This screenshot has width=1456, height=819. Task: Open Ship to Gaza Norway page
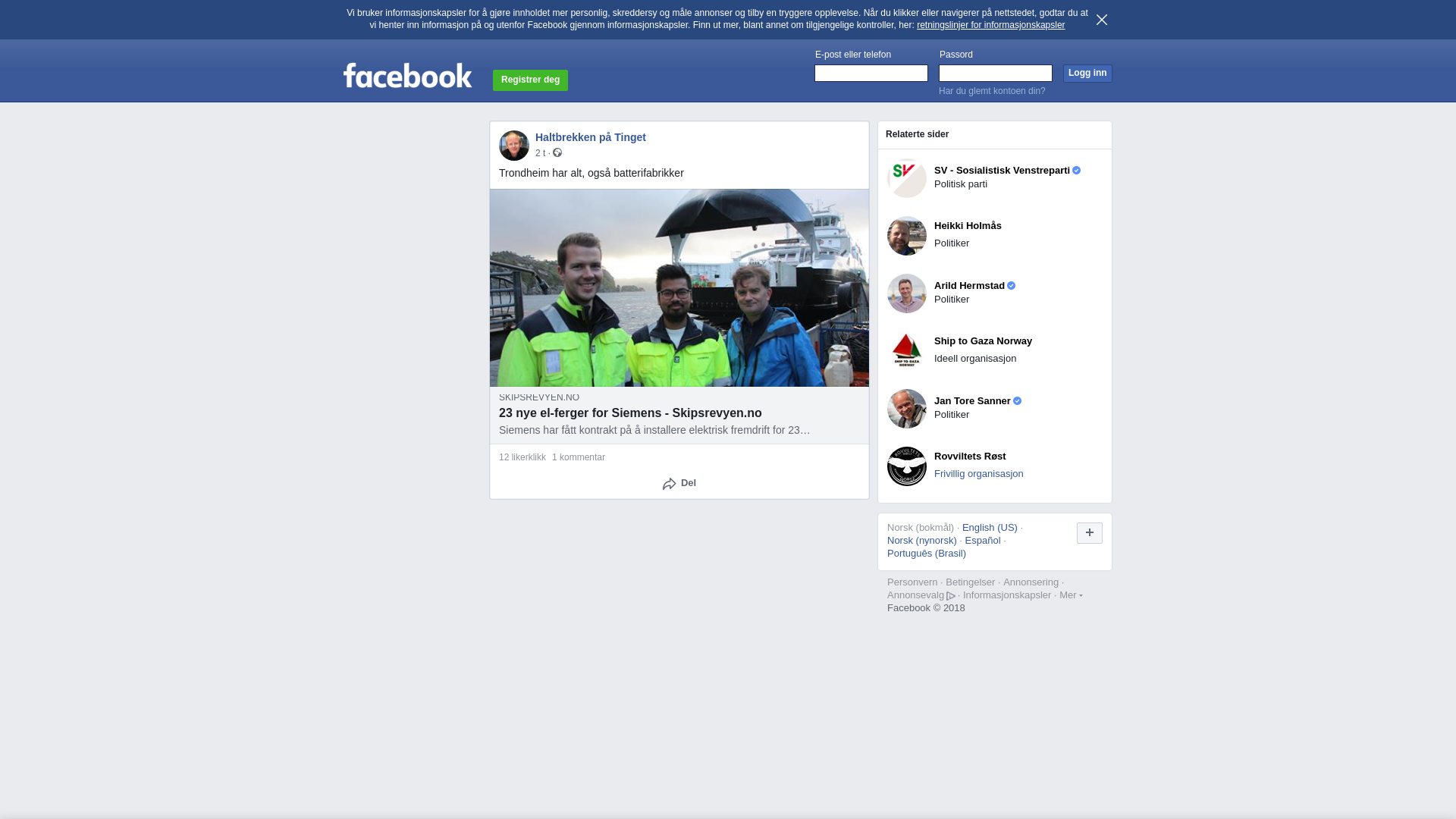[x=983, y=341]
